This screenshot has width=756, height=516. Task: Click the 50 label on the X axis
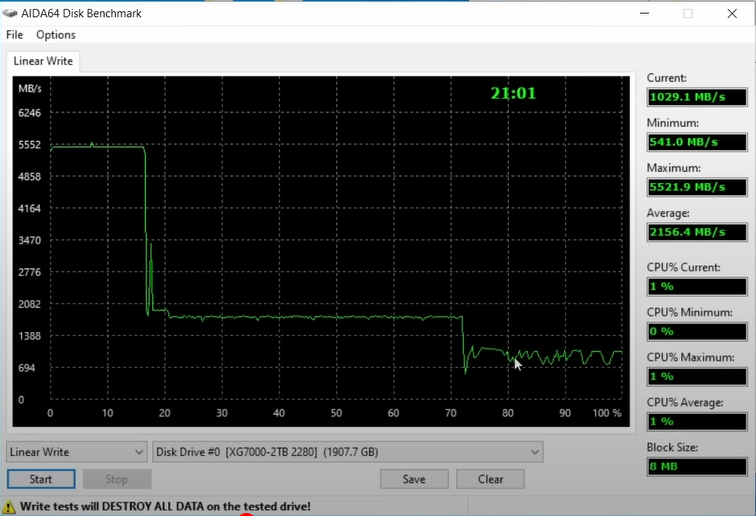(336, 413)
